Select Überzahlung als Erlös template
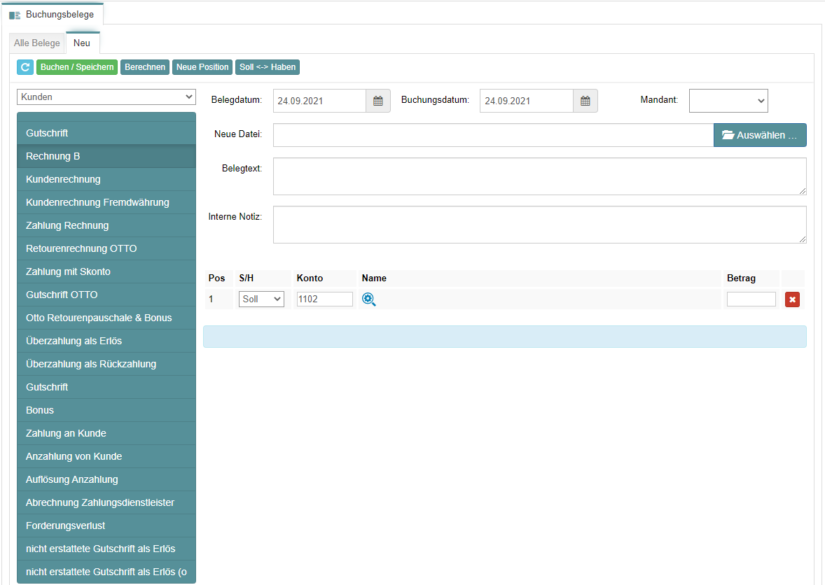Viewport: 825px width, 585px height. click(106, 341)
